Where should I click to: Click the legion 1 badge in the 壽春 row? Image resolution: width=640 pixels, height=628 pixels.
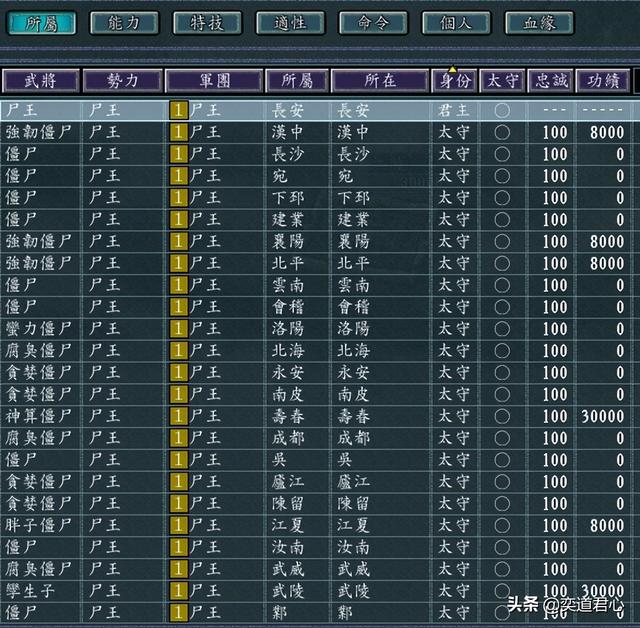178,415
